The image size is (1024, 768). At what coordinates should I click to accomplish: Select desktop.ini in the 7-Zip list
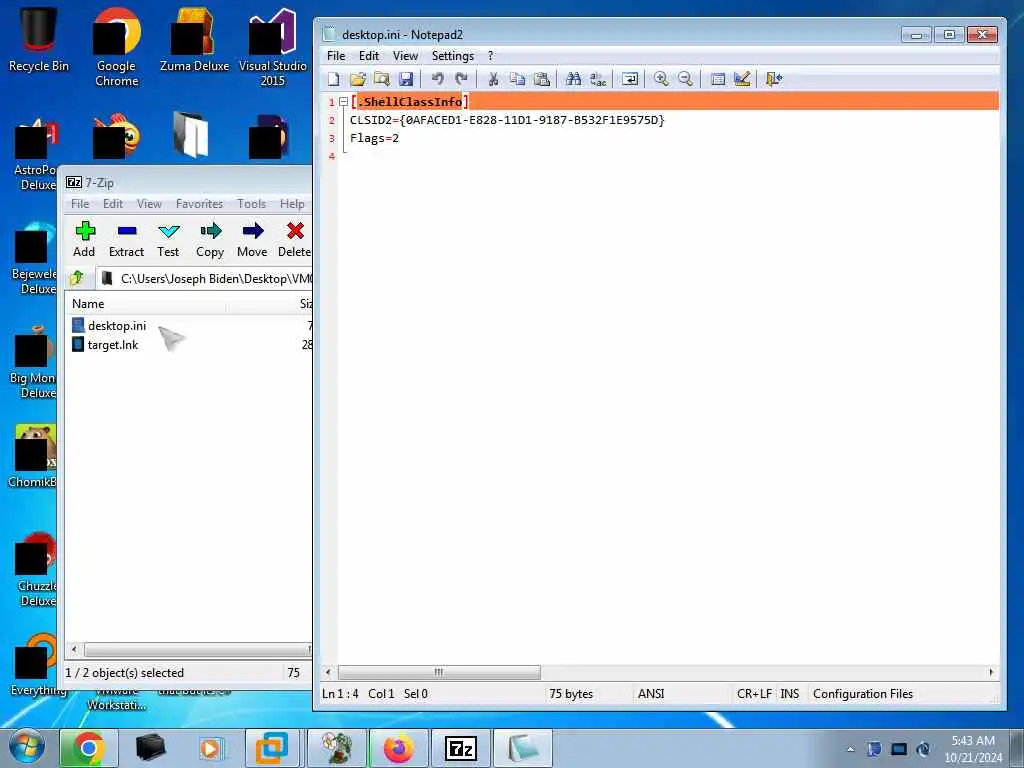coord(117,325)
